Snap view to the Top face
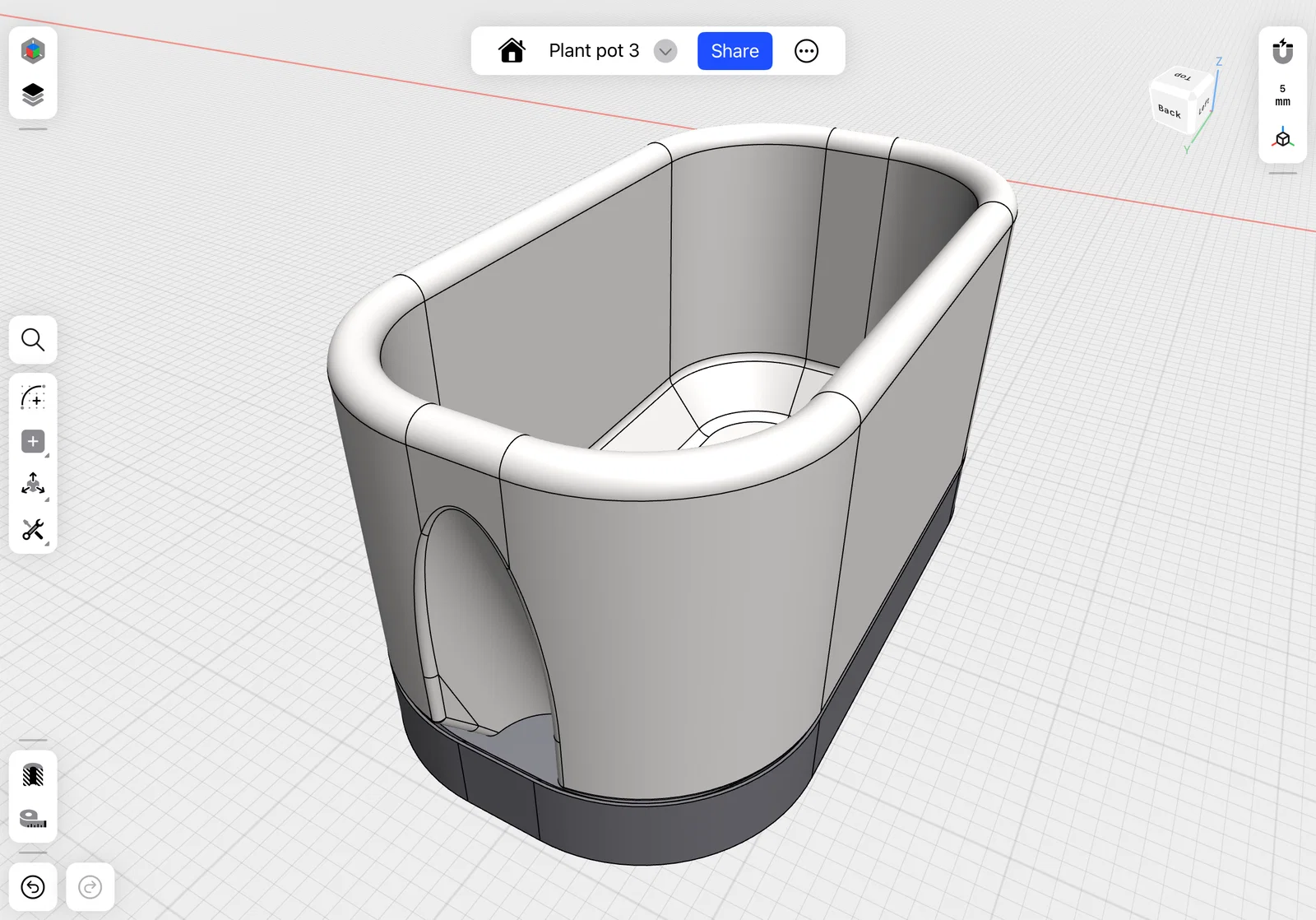Viewport: 1316px width, 920px height. point(1184,77)
